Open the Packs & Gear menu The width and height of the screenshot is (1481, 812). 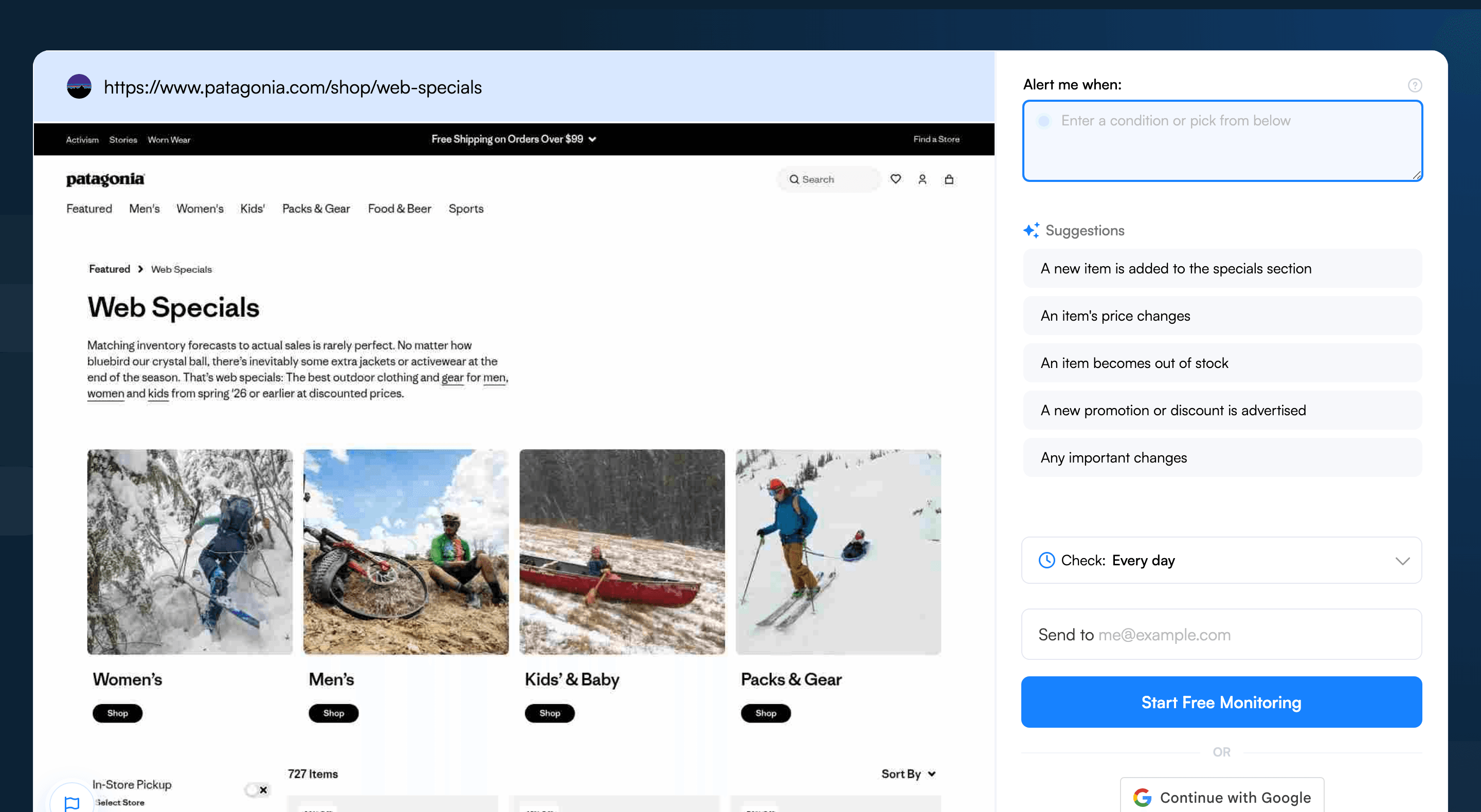click(316, 209)
